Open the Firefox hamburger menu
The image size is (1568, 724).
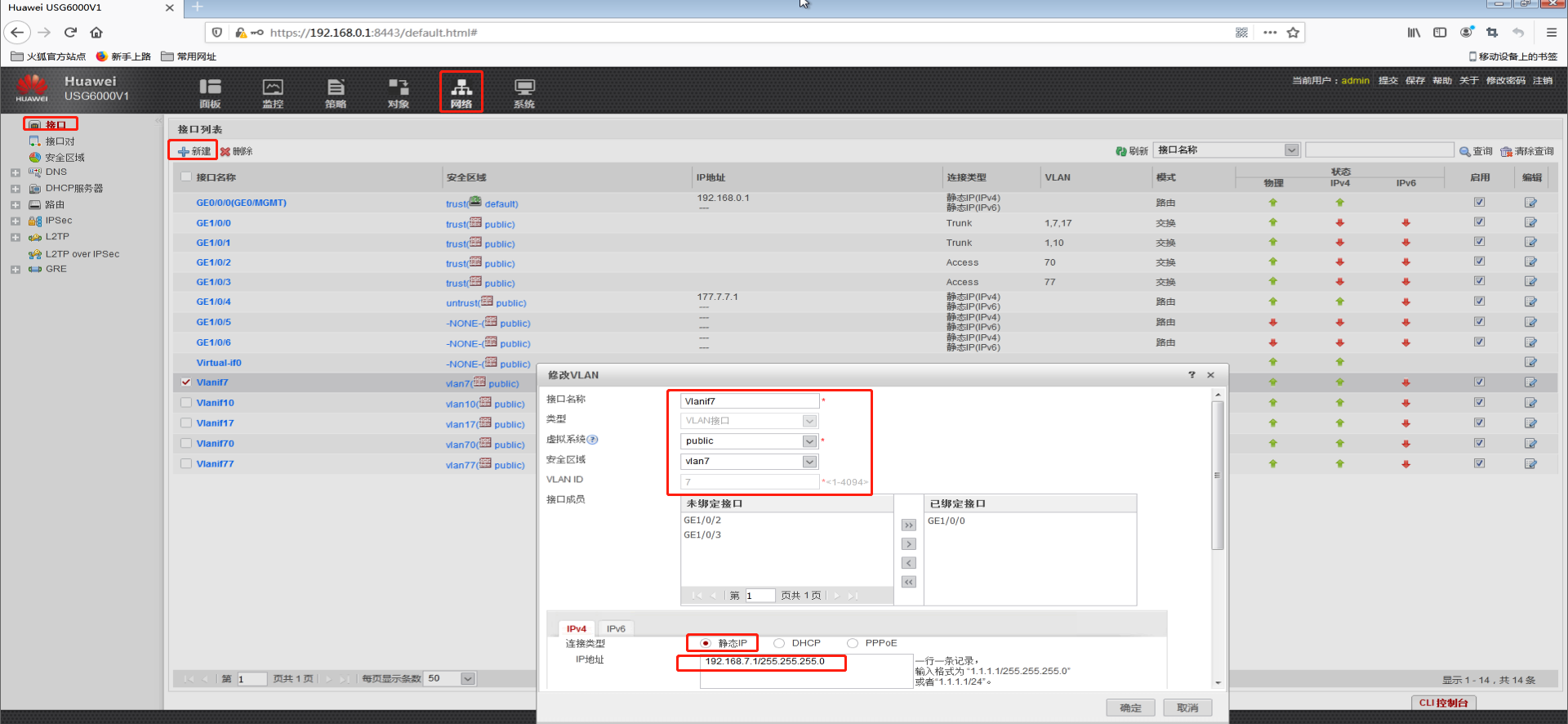(x=1551, y=33)
